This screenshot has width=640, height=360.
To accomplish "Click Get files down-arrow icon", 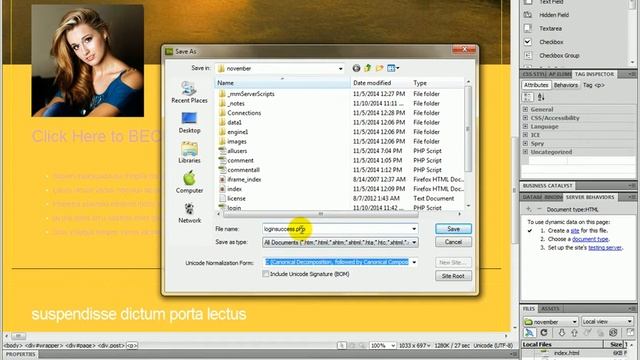I will 561,333.
